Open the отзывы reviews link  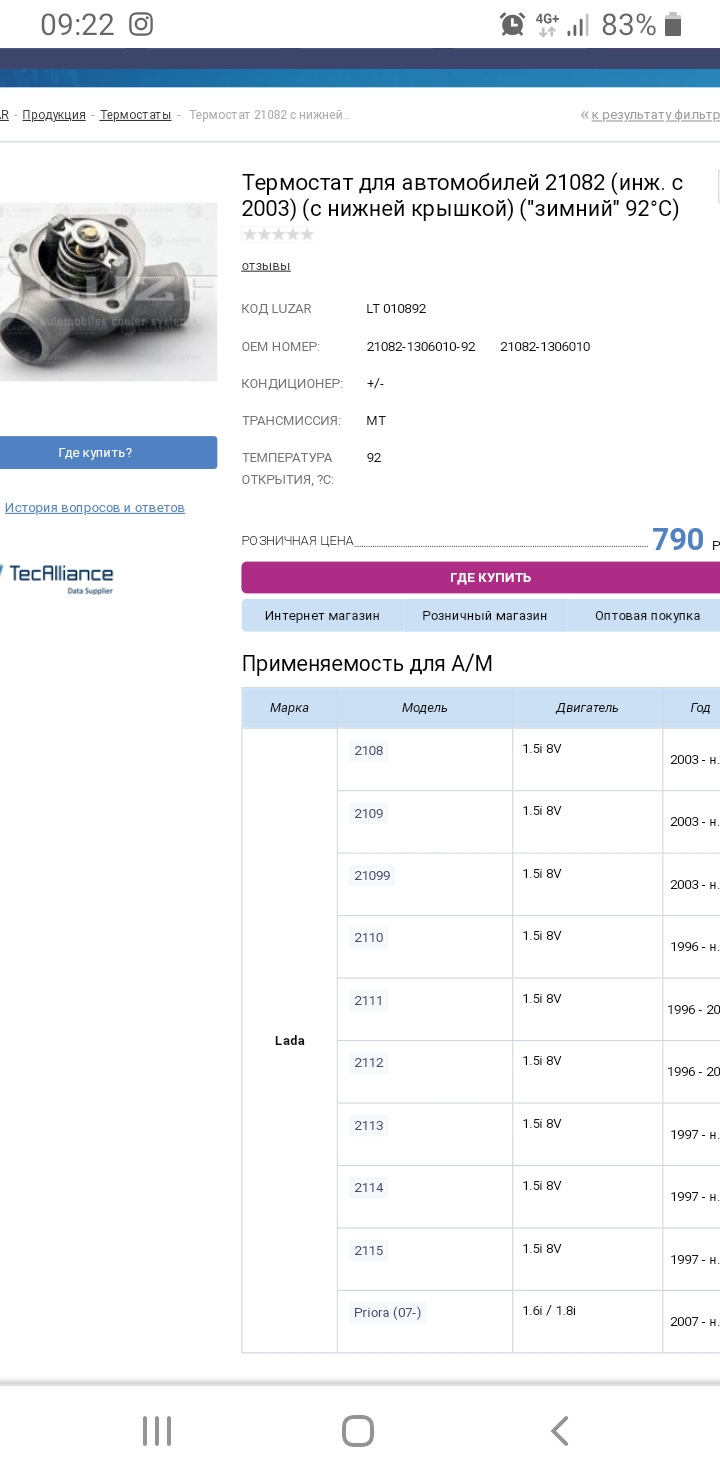point(266,266)
